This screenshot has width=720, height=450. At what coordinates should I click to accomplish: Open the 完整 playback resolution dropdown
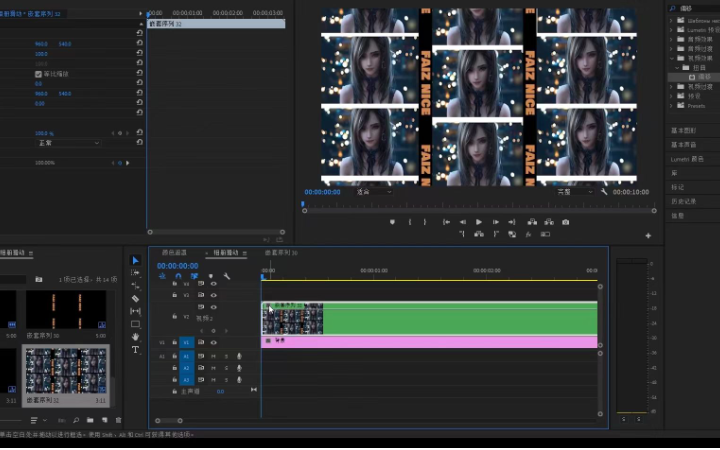coord(574,192)
